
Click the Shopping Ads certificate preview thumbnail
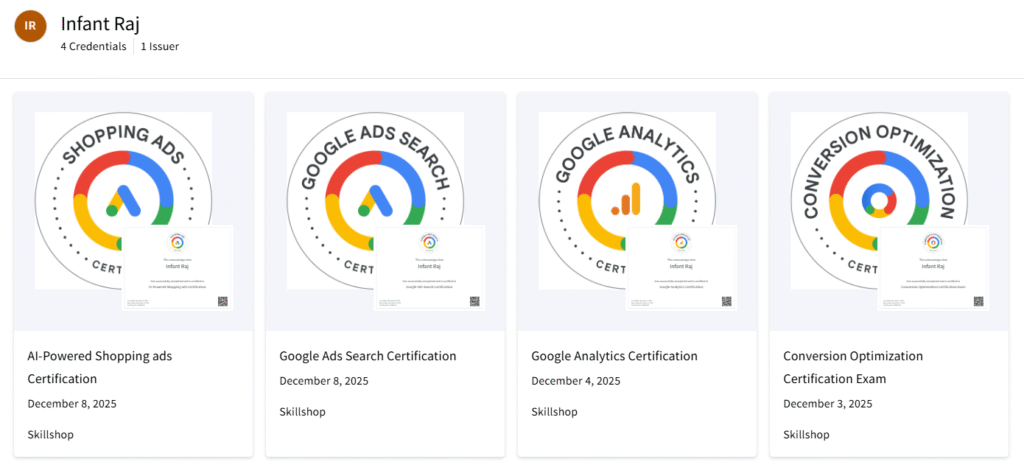pos(178,268)
